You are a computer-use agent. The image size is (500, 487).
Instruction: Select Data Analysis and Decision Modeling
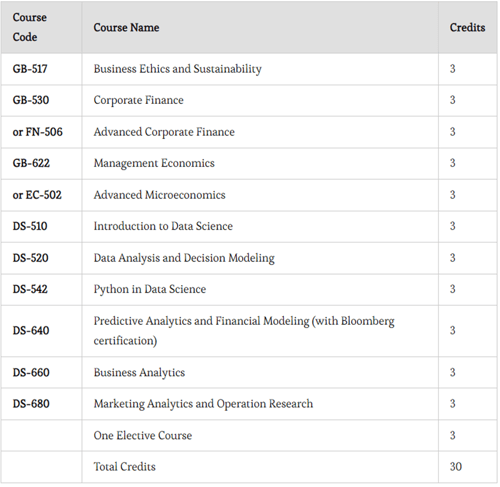click(184, 258)
